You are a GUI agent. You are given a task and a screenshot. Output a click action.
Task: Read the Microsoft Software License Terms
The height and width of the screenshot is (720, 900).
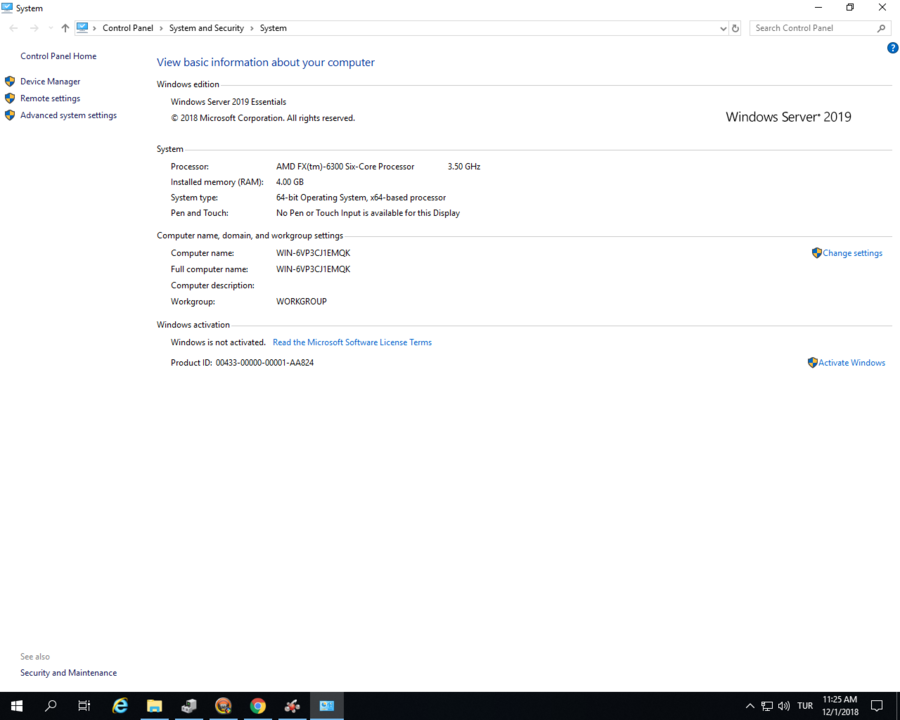(x=352, y=342)
